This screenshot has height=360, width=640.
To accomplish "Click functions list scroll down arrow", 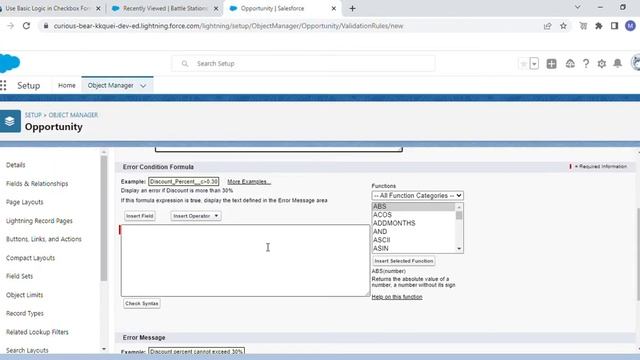I will coord(459,249).
